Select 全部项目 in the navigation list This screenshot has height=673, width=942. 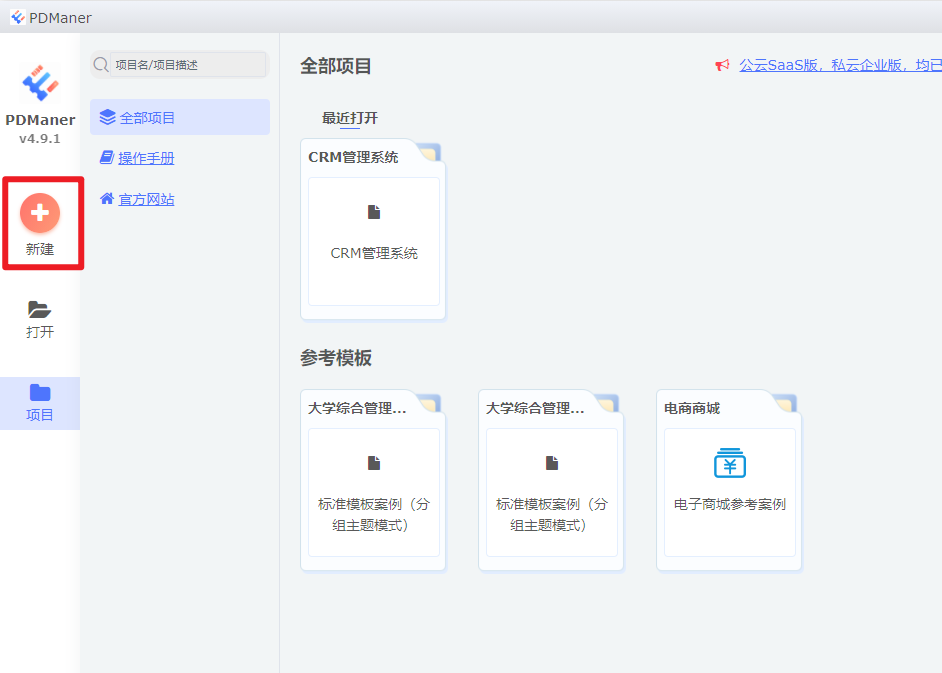coord(180,117)
